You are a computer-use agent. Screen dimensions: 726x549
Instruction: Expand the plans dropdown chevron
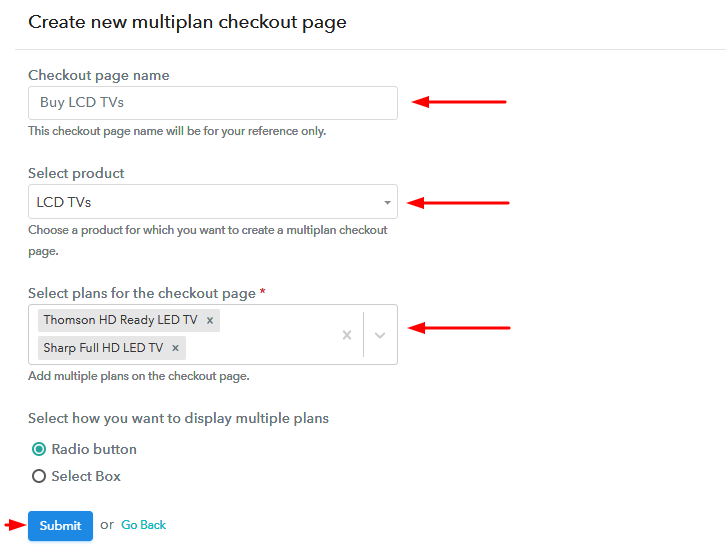tap(380, 335)
